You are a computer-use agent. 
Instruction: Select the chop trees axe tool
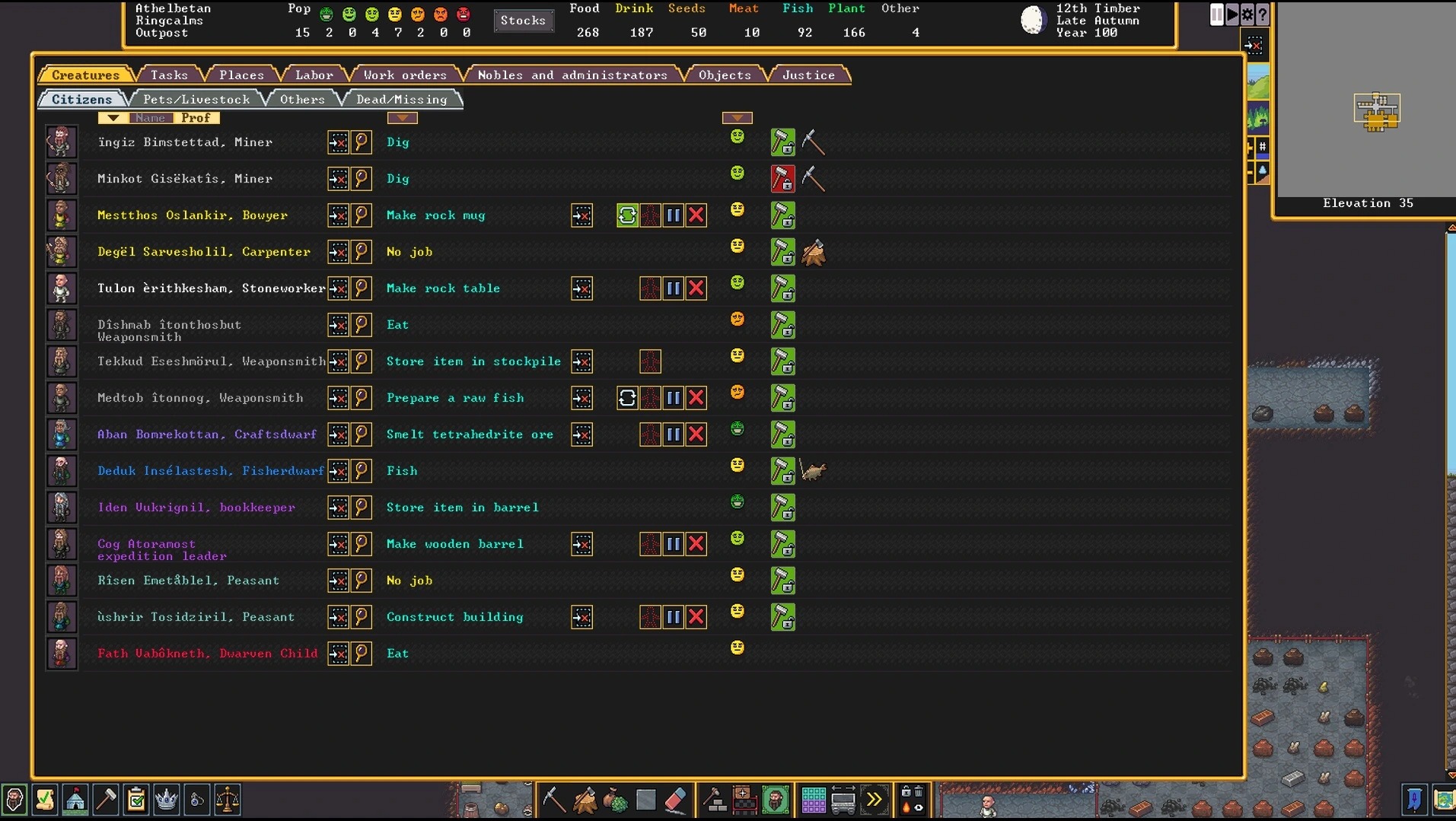[585, 800]
